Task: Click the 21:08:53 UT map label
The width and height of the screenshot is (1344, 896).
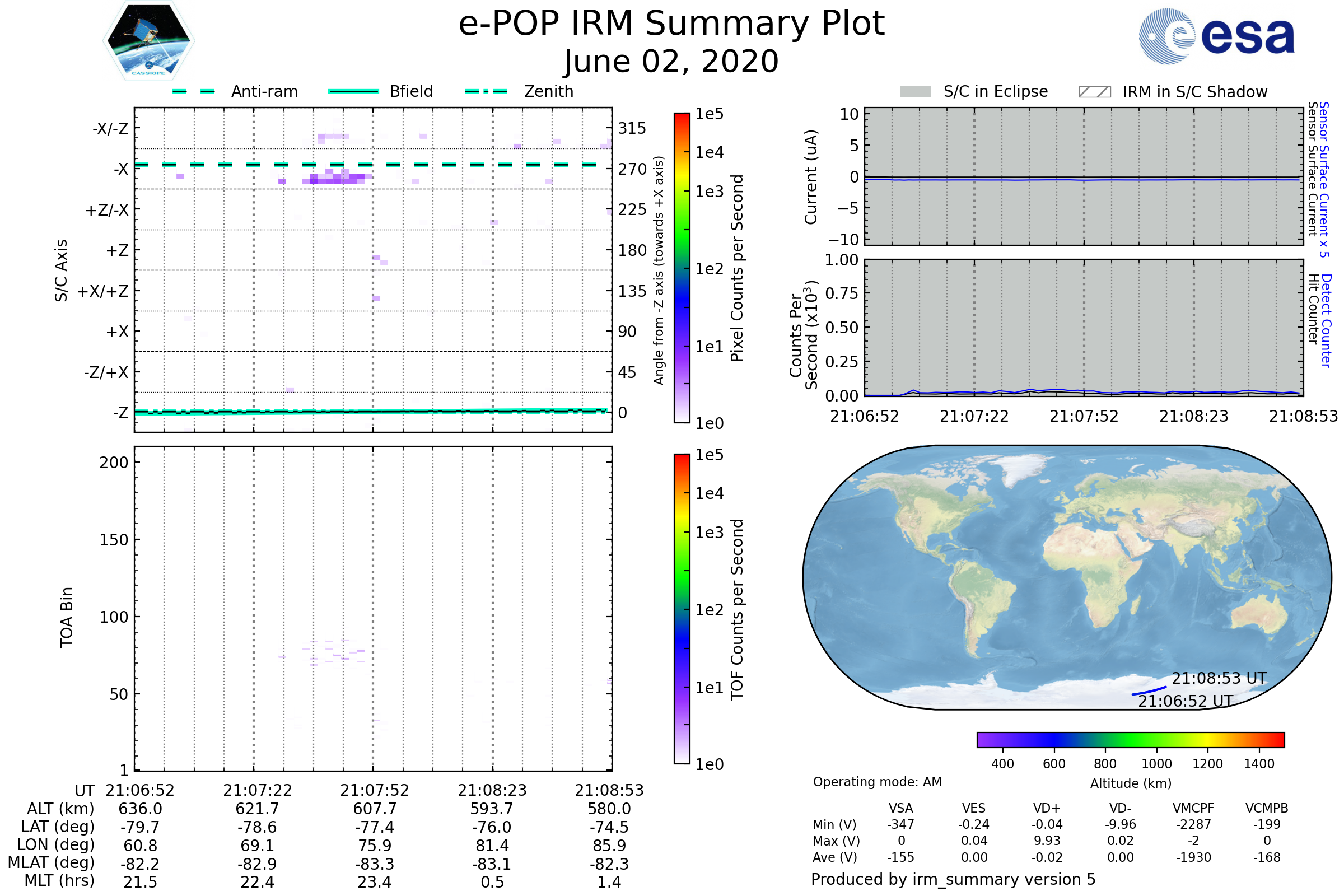Action: point(1219,678)
